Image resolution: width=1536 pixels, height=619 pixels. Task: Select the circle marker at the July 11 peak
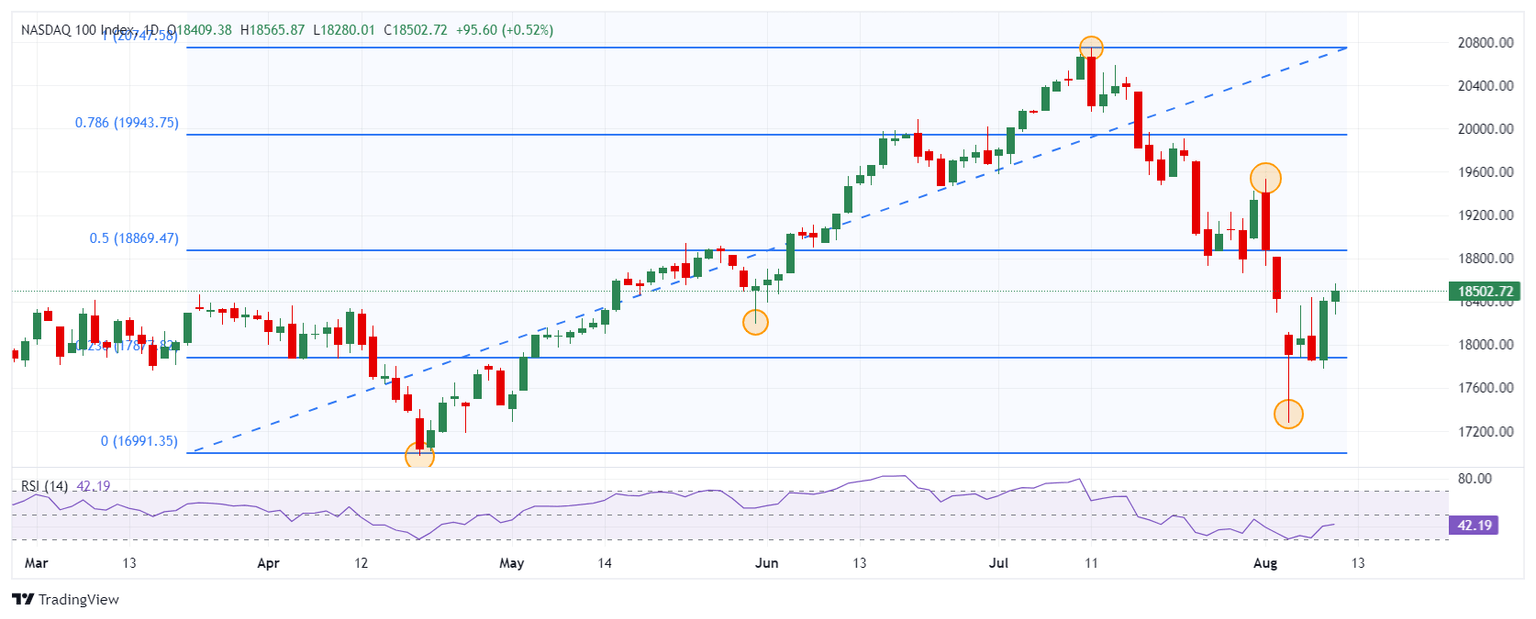point(1091,47)
